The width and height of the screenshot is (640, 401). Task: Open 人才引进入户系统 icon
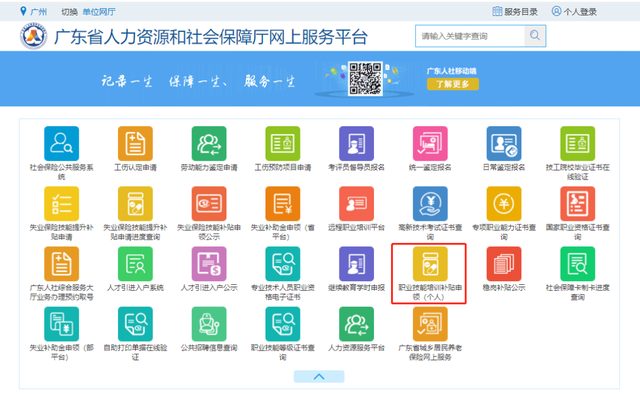pyautogui.click(x=135, y=263)
